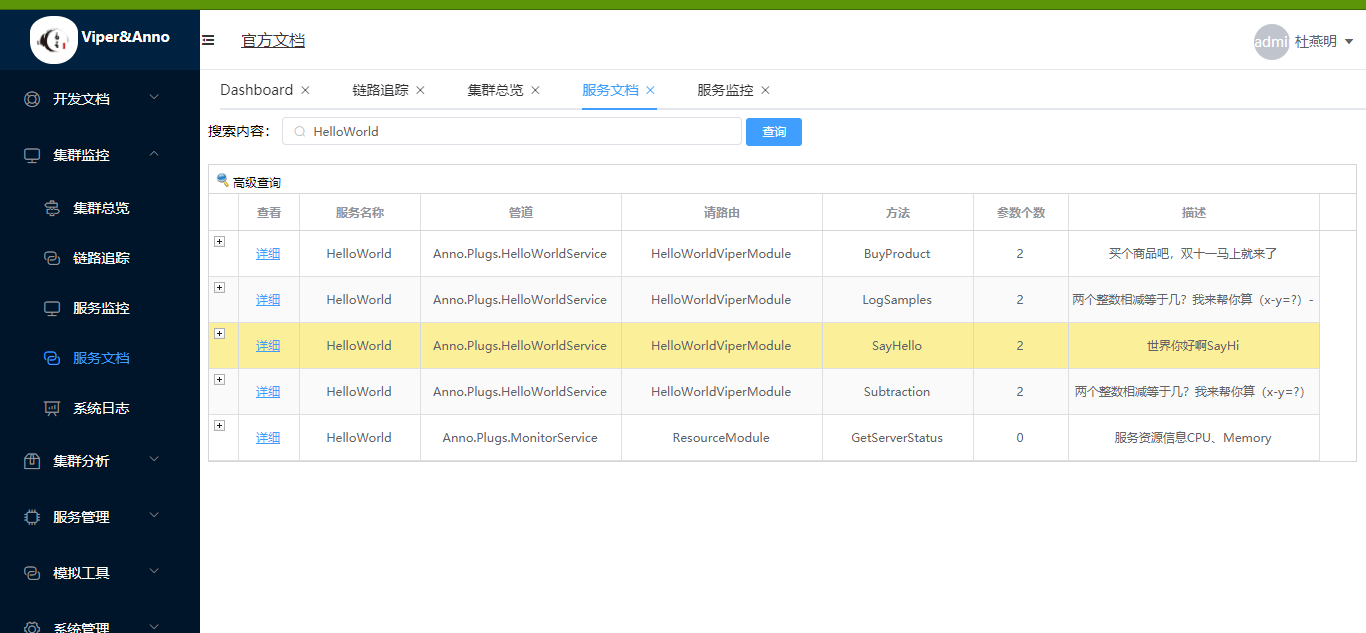
Task: Expand the GetServerStatus row plus toggle
Action: pyautogui.click(x=220, y=425)
